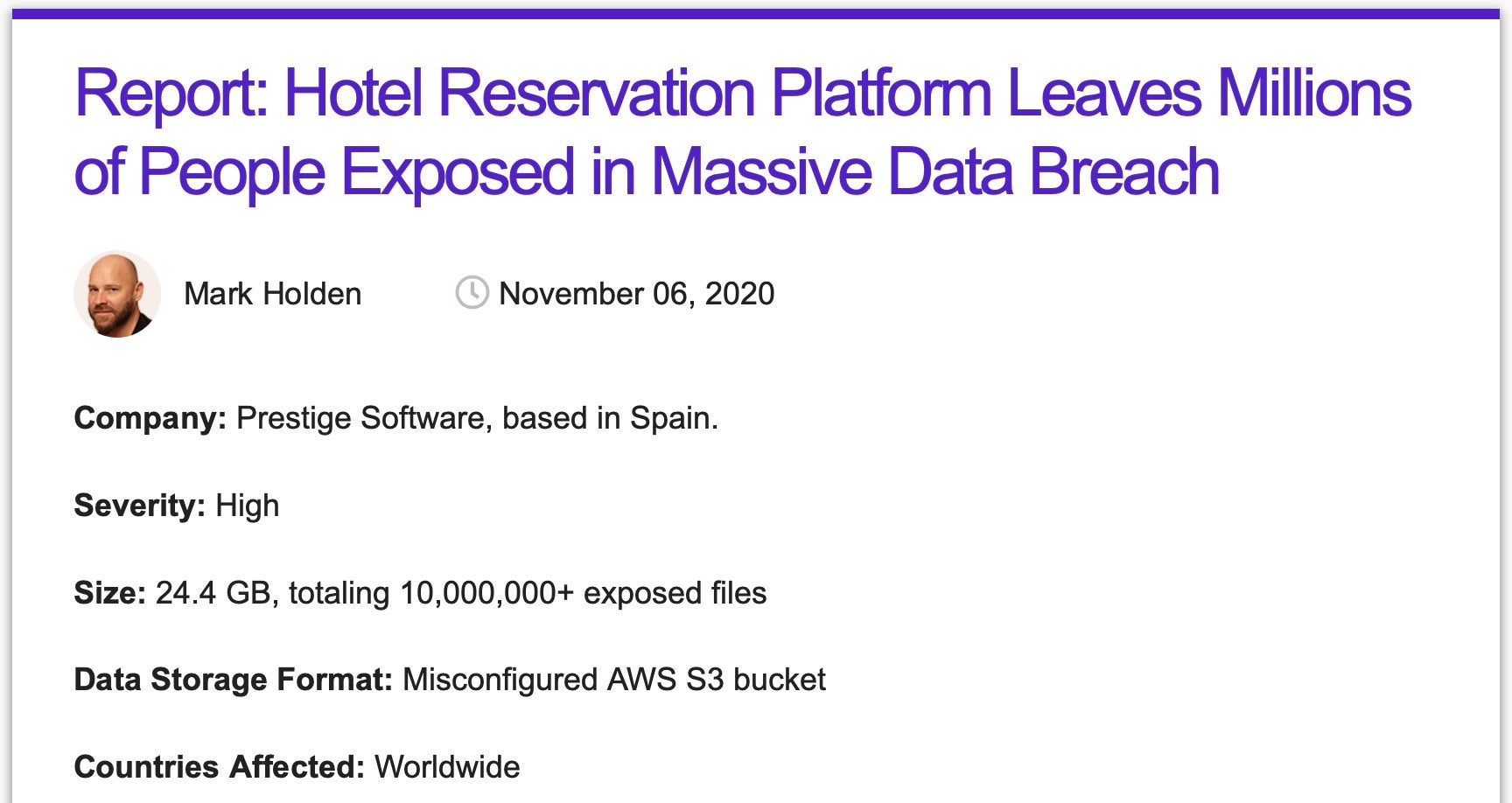Click the author name Mark Holden
Screen dimensions: 1512x803
(272, 294)
